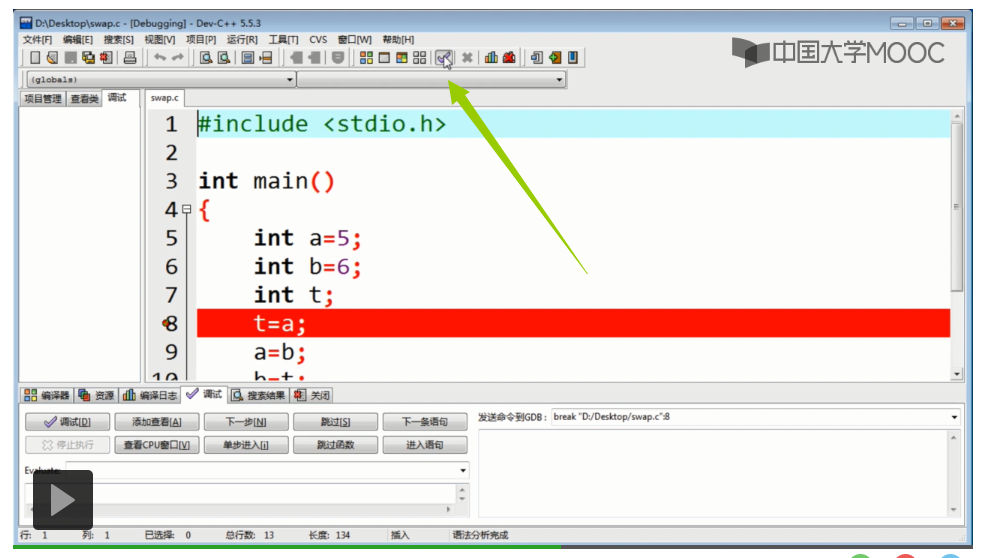Click the Close file icon with red X
The height and width of the screenshot is (558, 981).
click(106, 58)
